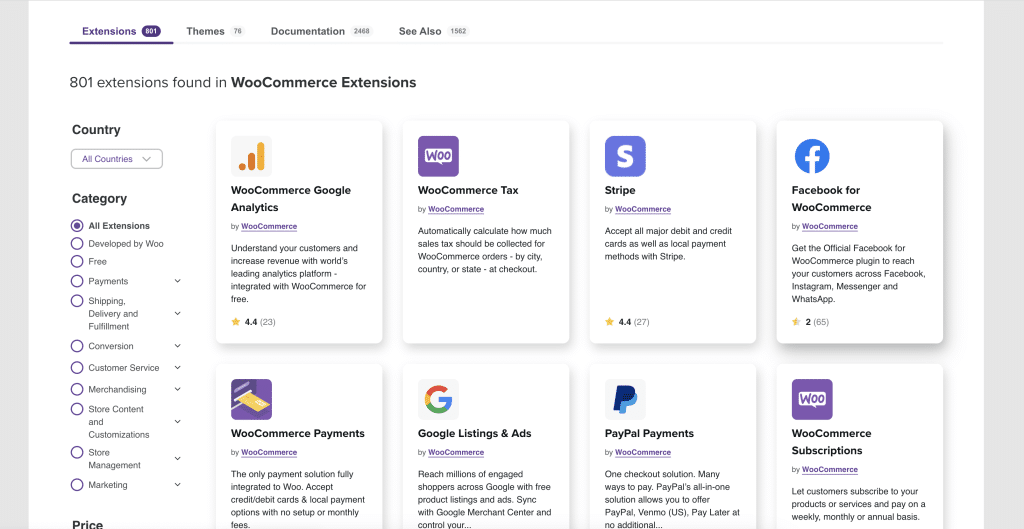Click the WooCommerce Google Analytics bar-chart icon

251,156
